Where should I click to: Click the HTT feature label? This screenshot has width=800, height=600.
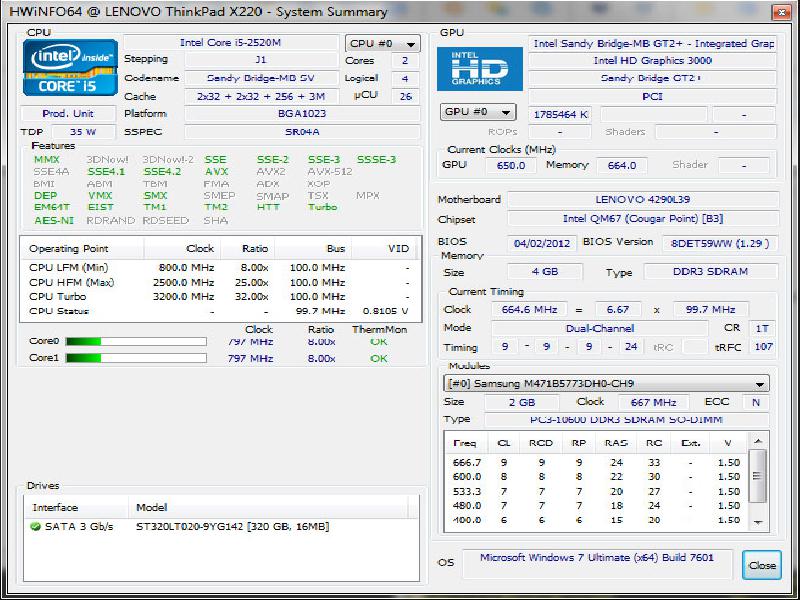[x=268, y=207]
